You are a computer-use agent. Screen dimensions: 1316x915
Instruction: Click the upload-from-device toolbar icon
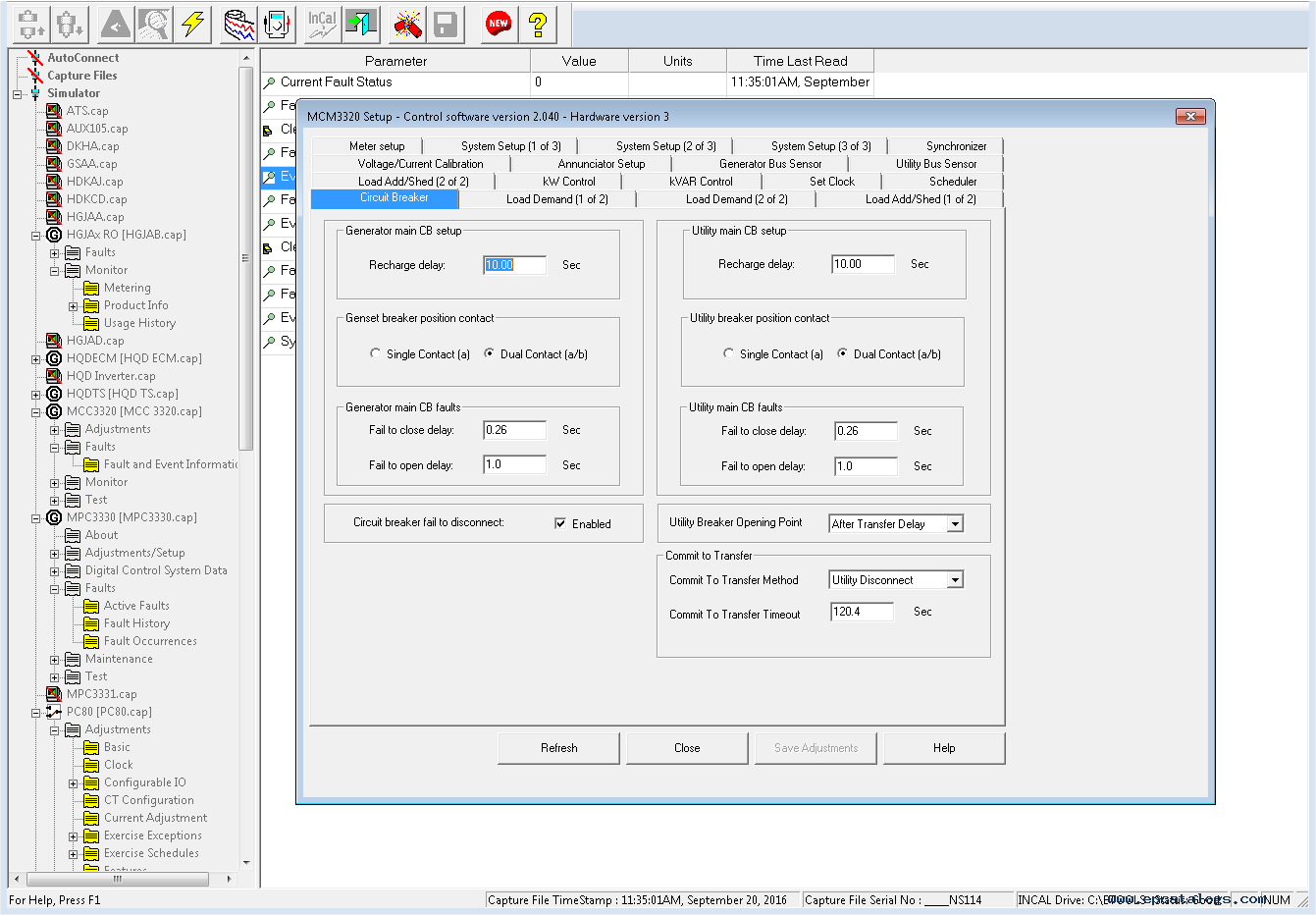(x=31, y=24)
